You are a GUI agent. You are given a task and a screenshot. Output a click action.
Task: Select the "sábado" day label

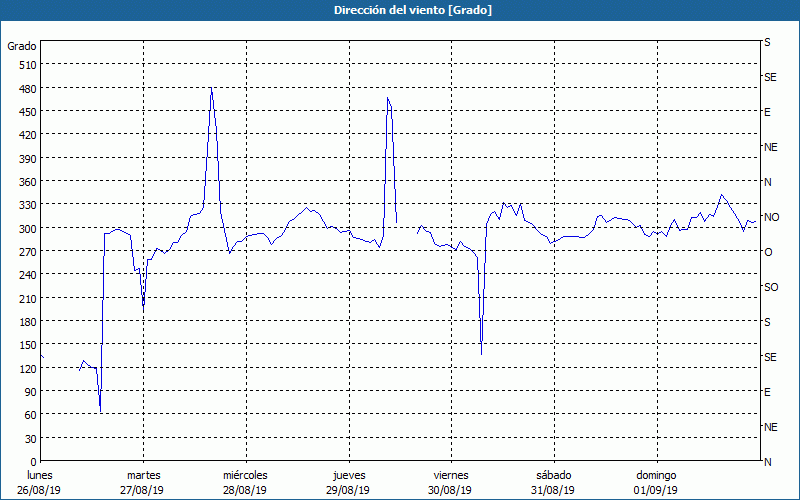pyautogui.click(x=554, y=475)
